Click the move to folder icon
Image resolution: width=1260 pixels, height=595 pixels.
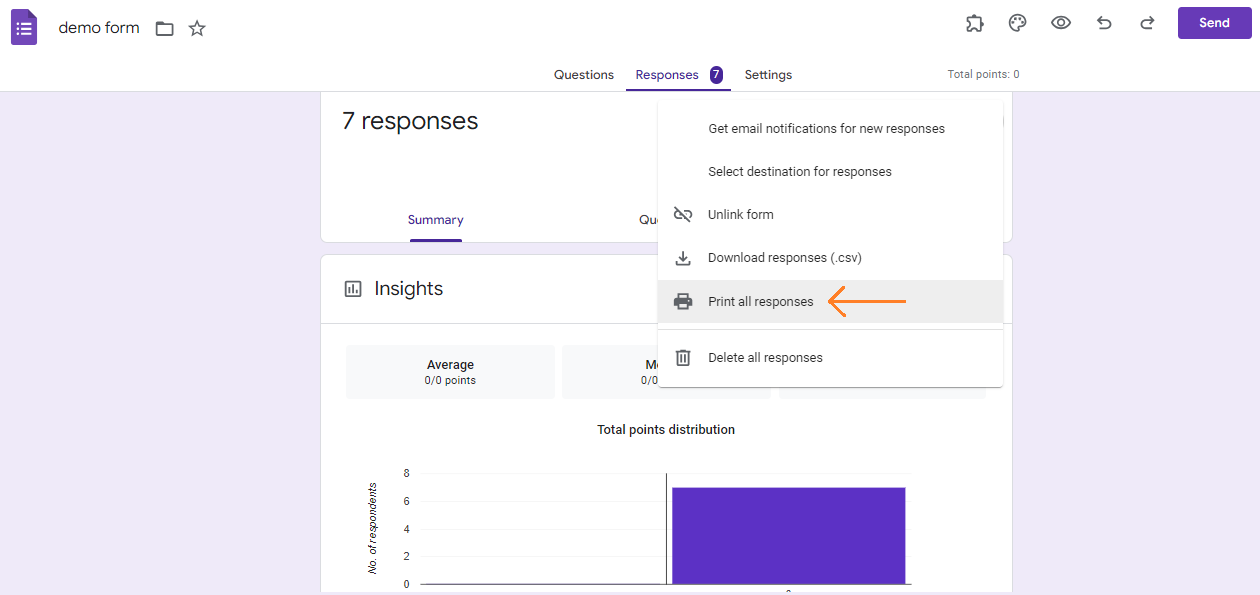tap(165, 28)
